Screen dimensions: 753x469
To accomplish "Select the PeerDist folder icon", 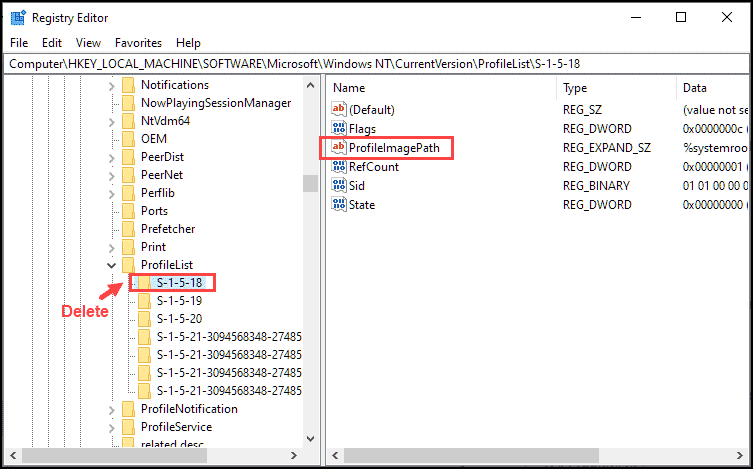I will 128,157.
